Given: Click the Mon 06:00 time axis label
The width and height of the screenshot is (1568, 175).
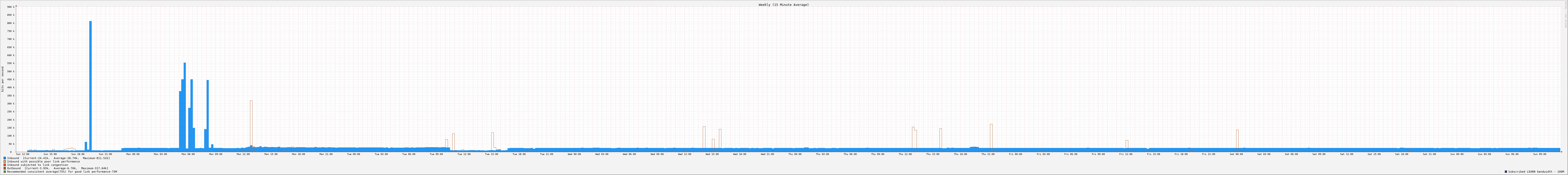Looking at the screenshot, I should (x=188, y=154).
